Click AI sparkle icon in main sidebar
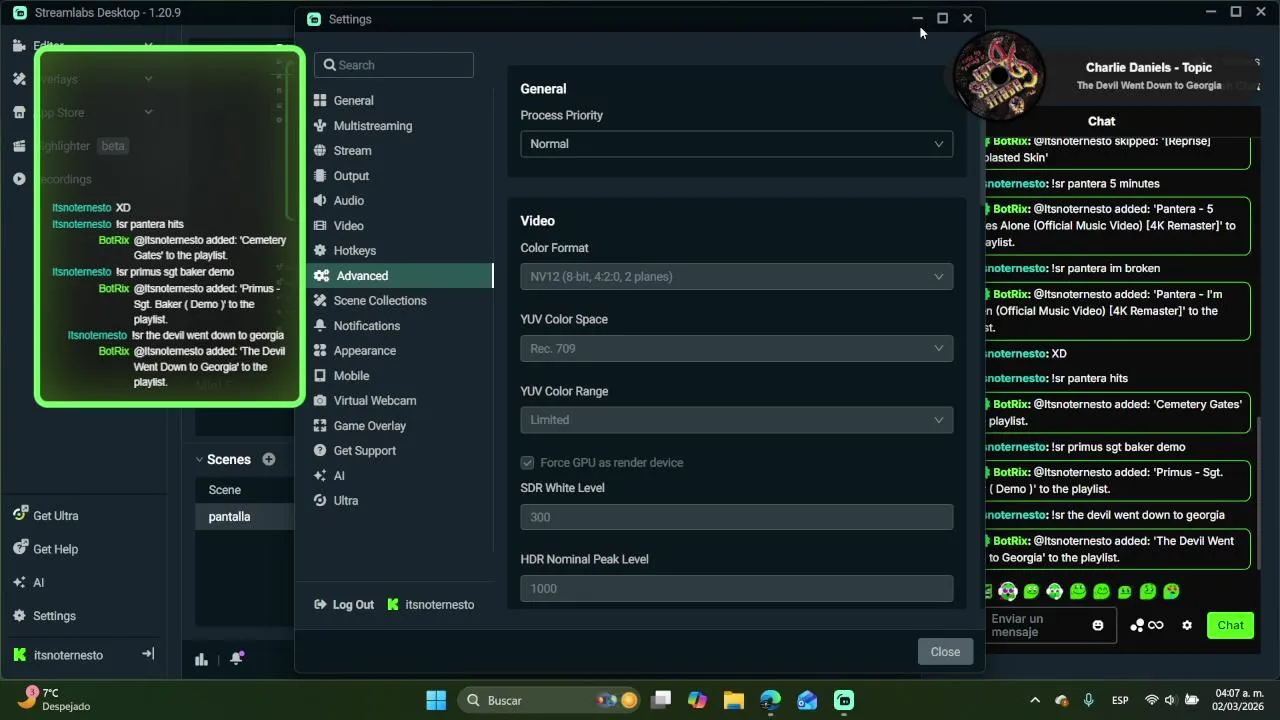Screen dimensions: 1280x720 coord(20,582)
